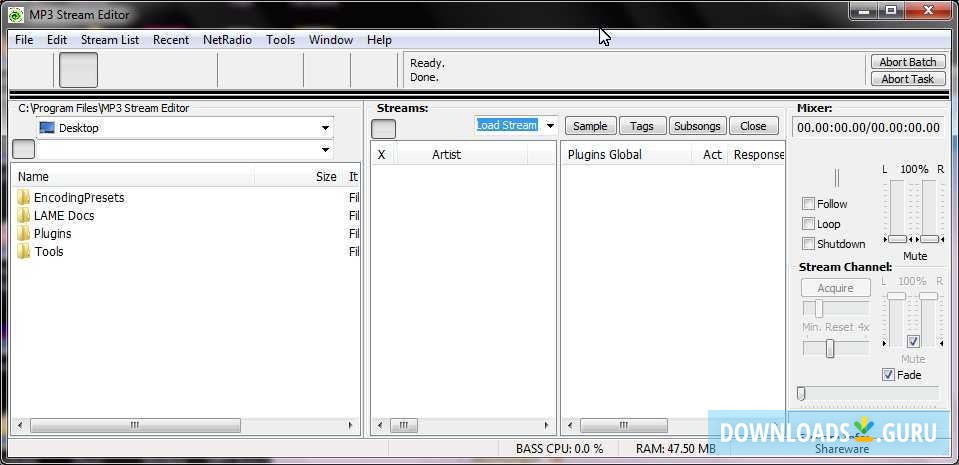Click the RAM: 47.50 MB status
The width and height of the screenshot is (959, 465).
[676, 448]
